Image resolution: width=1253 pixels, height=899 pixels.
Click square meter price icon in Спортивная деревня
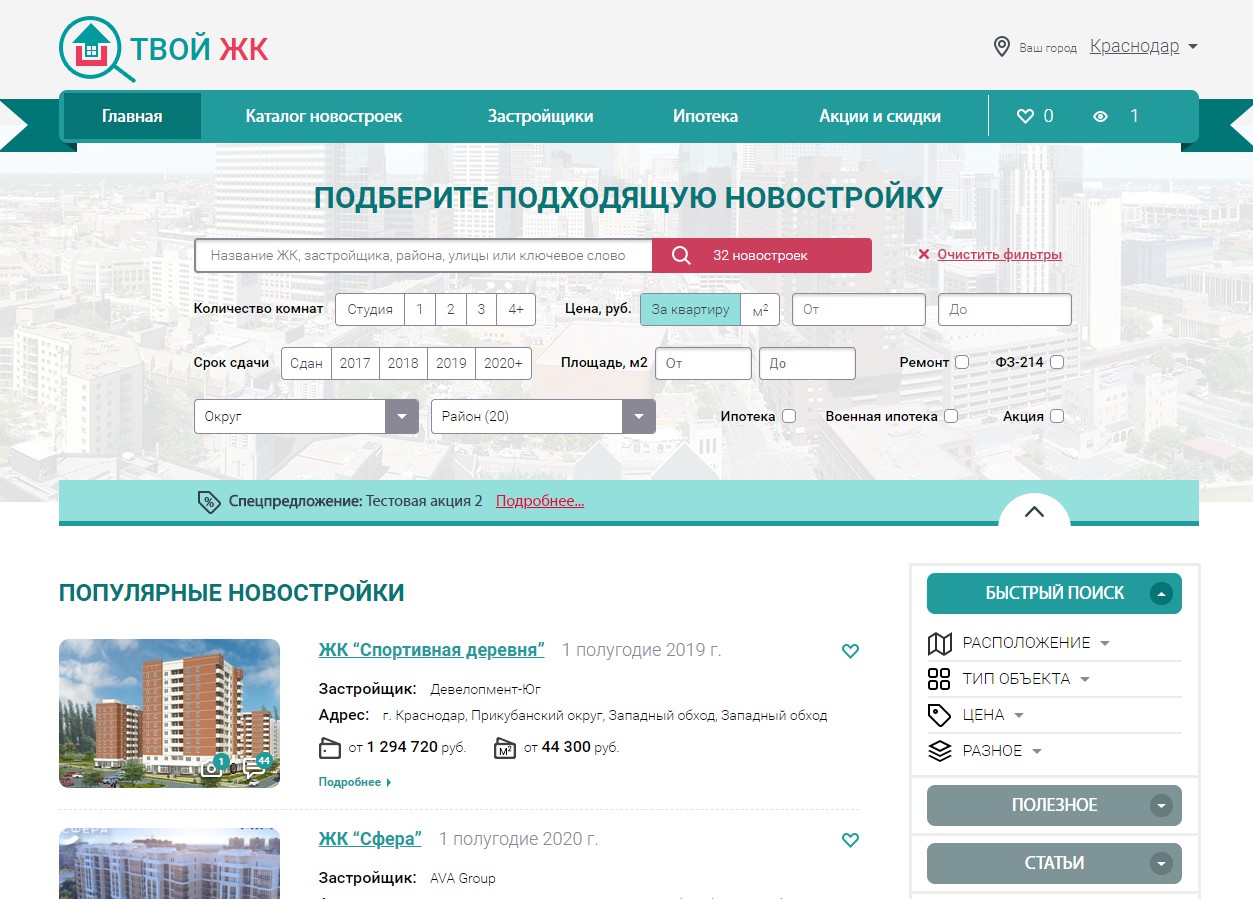[505, 747]
